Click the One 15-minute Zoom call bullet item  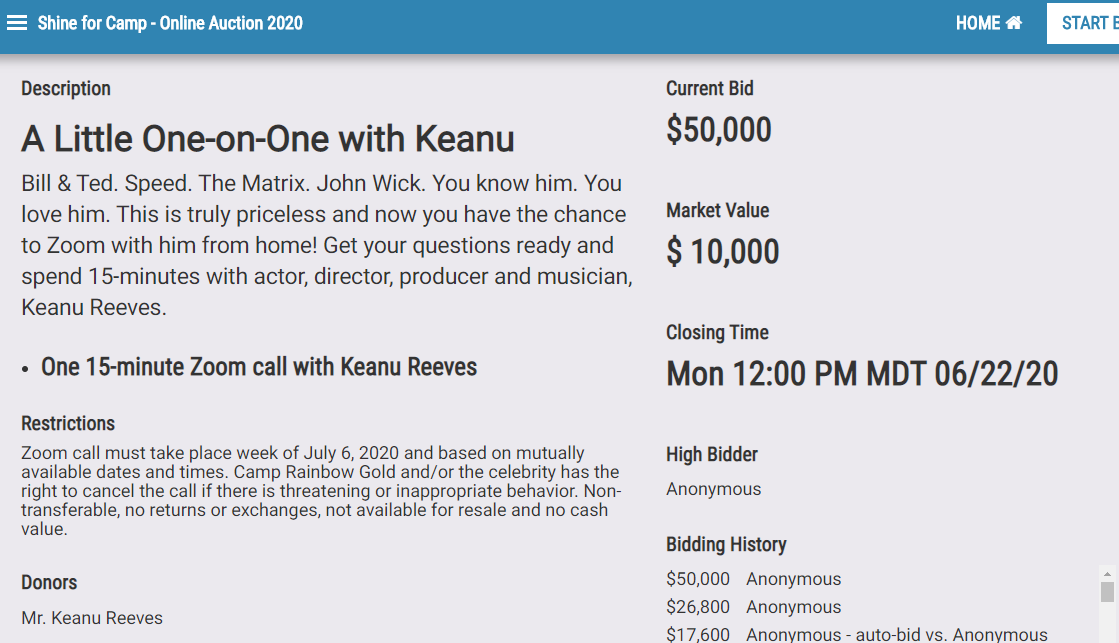click(258, 367)
